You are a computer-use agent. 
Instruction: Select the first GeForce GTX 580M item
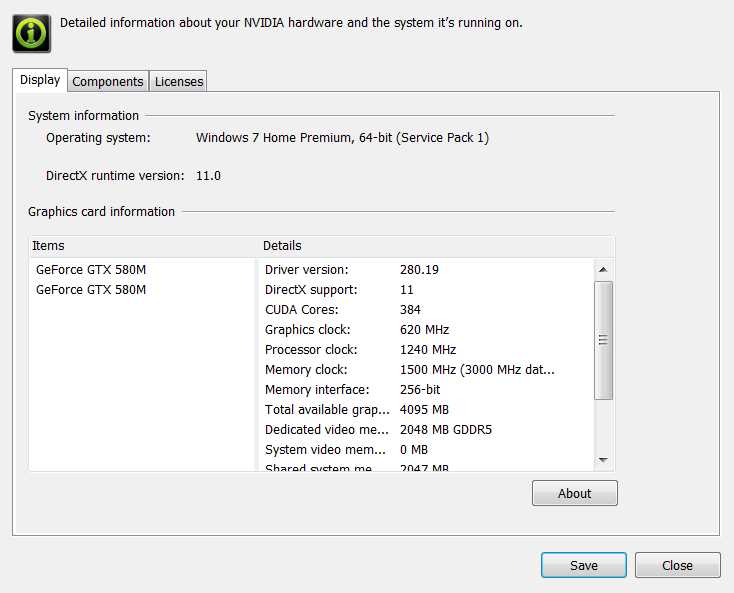coord(91,270)
